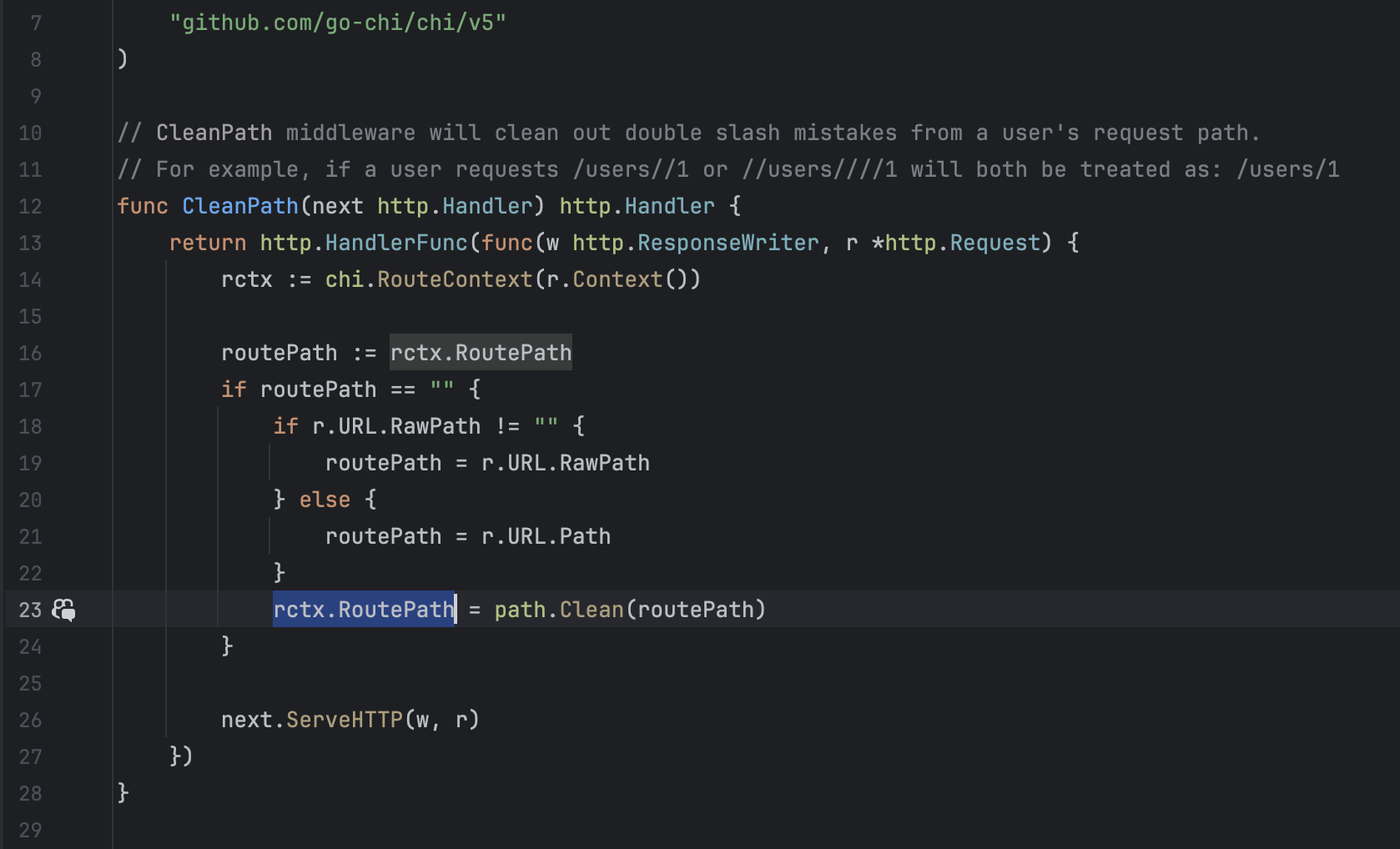
Task: Click the chi.RouteContext call on line 14
Action: [x=428, y=279]
